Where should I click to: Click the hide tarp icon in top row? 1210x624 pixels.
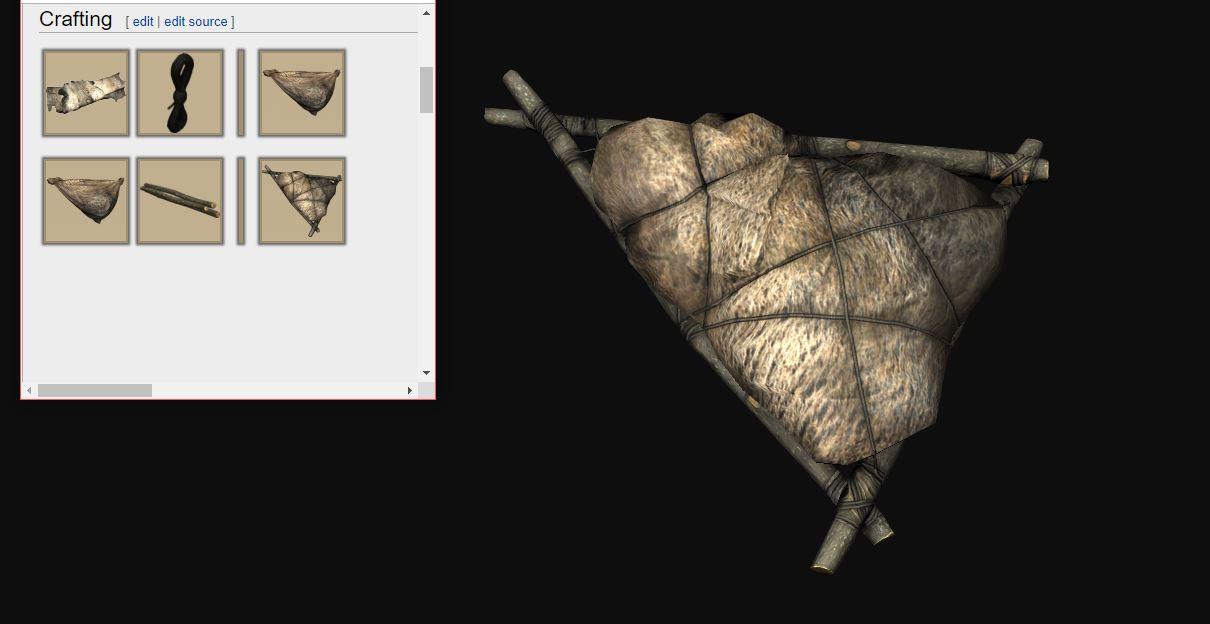coord(301,92)
